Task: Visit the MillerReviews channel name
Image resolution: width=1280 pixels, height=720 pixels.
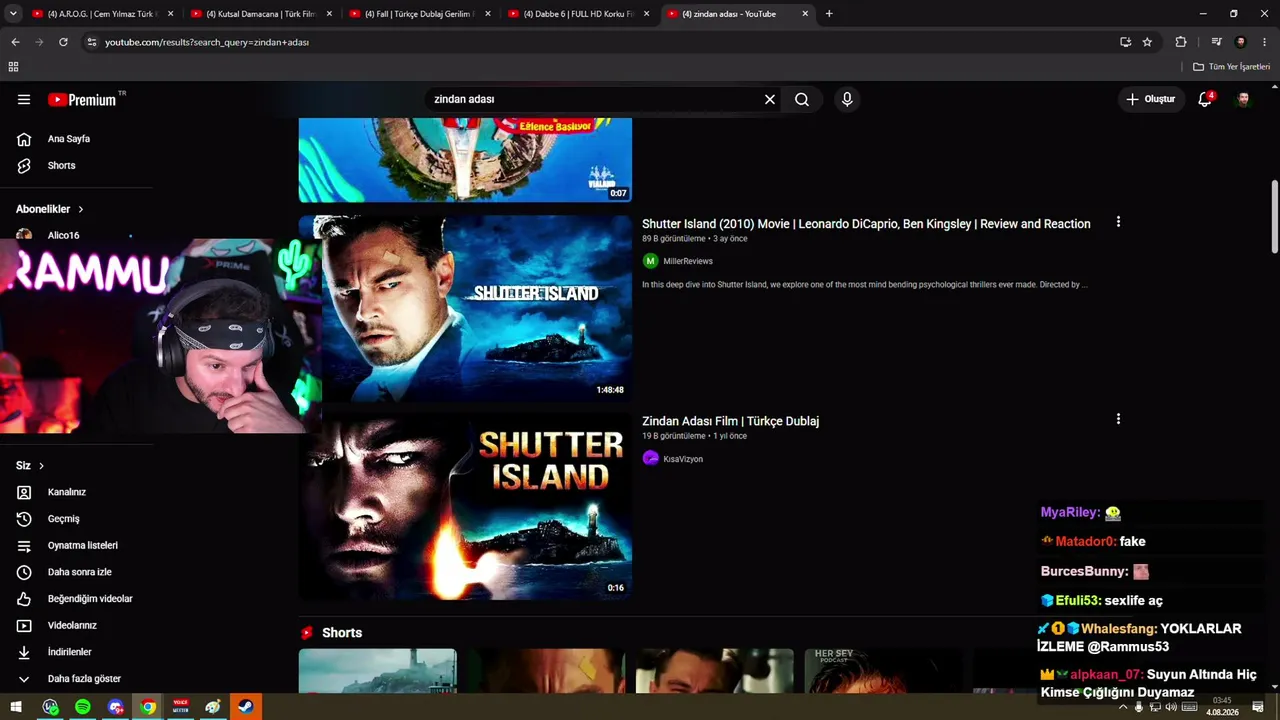Action: coord(688,261)
